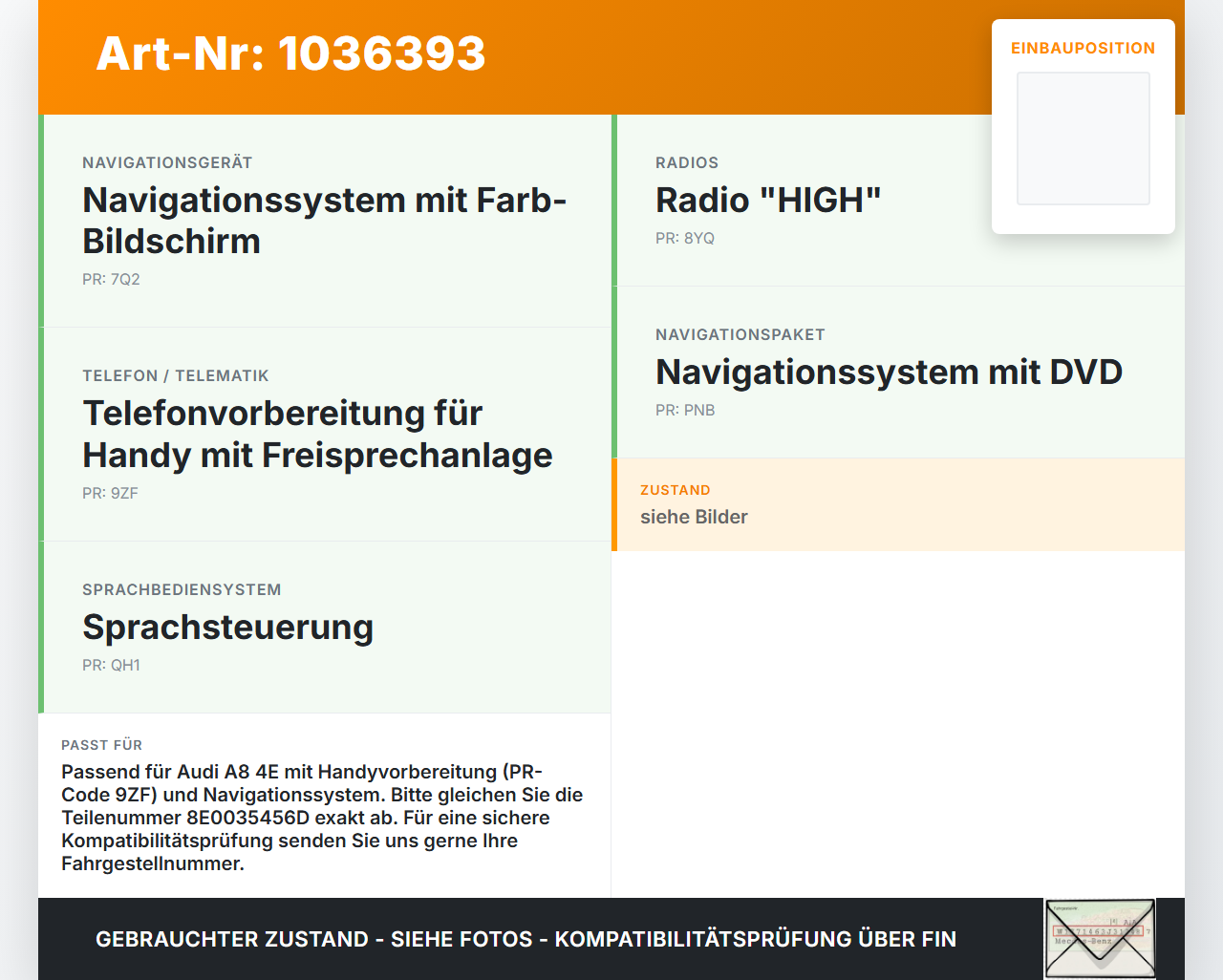
Task: Click the Telefonvorbereitung für Handy mit Freisprechanlage title
Action: coord(317,434)
